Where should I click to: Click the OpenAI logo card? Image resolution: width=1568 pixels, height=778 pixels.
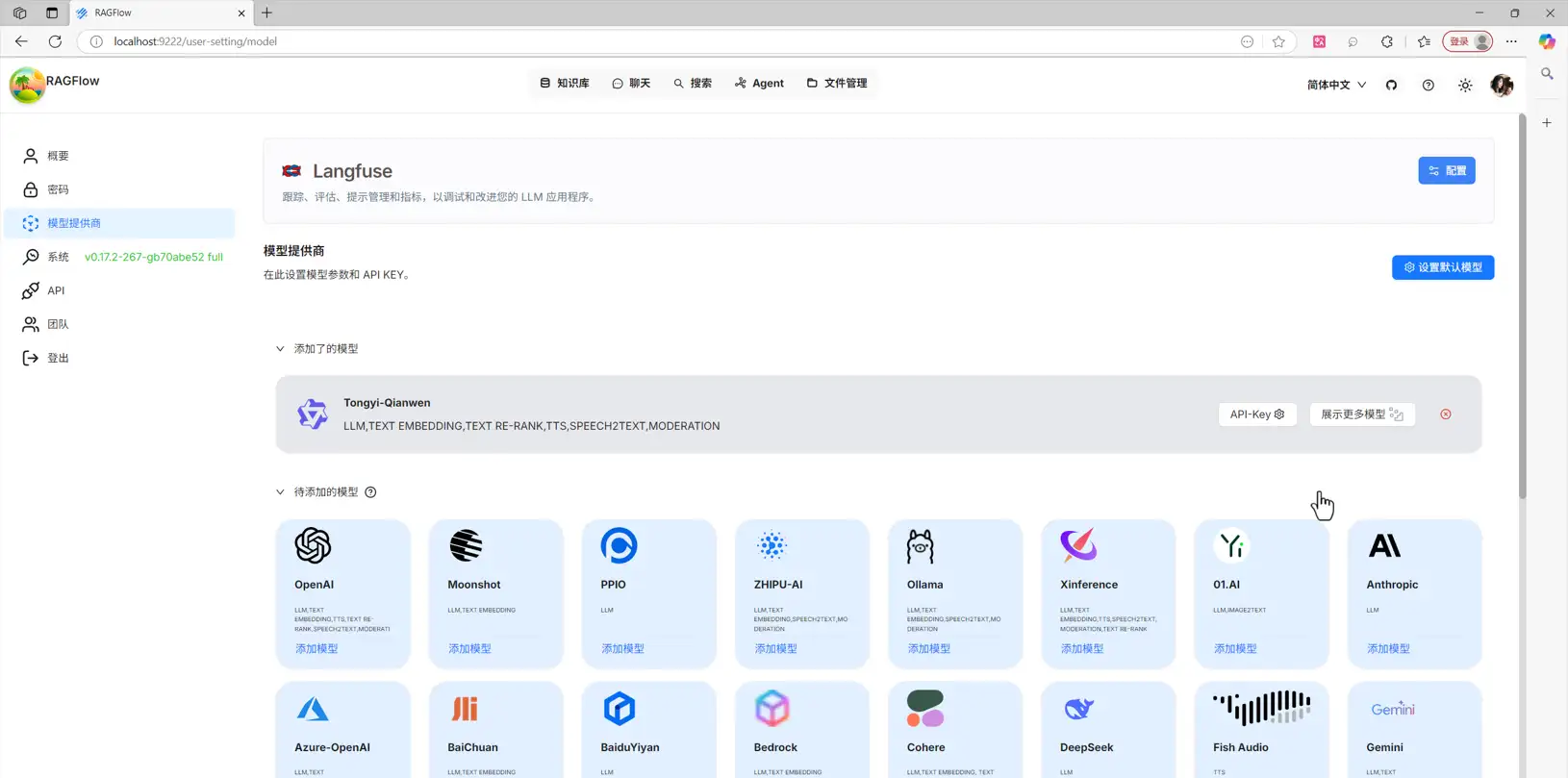(313, 546)
